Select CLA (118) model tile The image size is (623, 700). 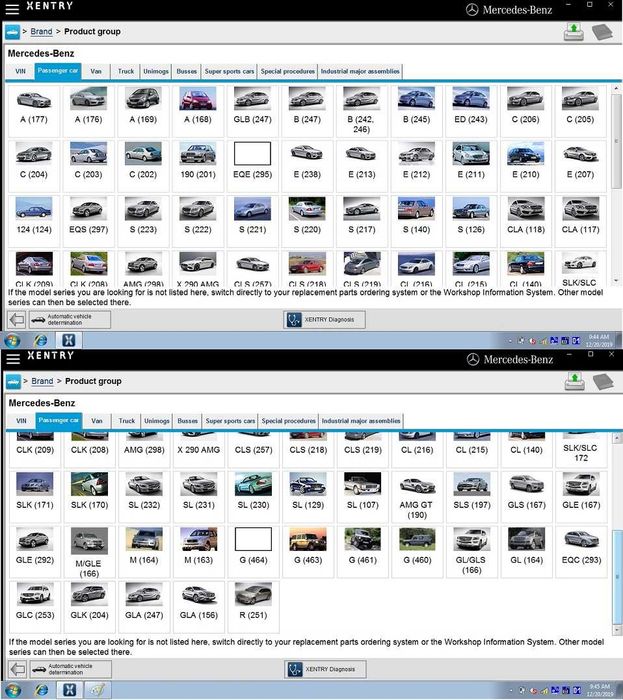(x=526, y=221)
